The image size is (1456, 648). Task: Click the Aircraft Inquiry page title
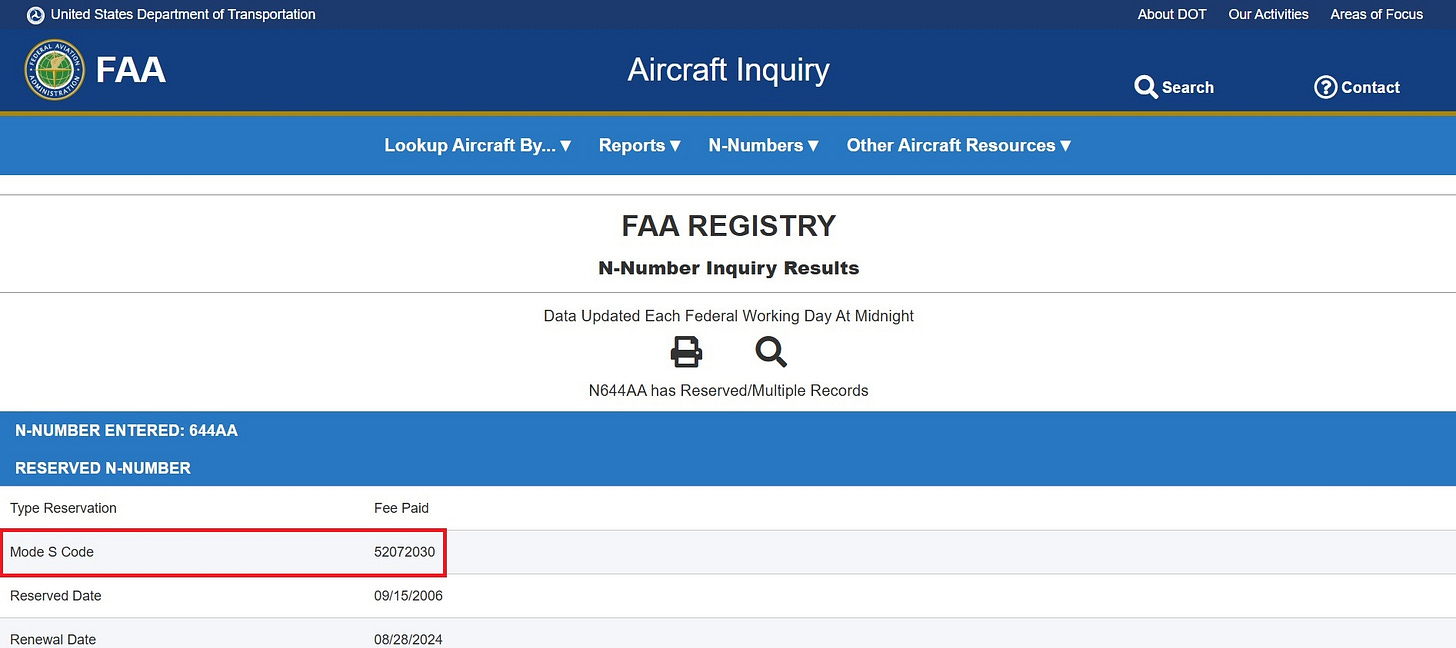pyautogui.click(x=728, y=70)
